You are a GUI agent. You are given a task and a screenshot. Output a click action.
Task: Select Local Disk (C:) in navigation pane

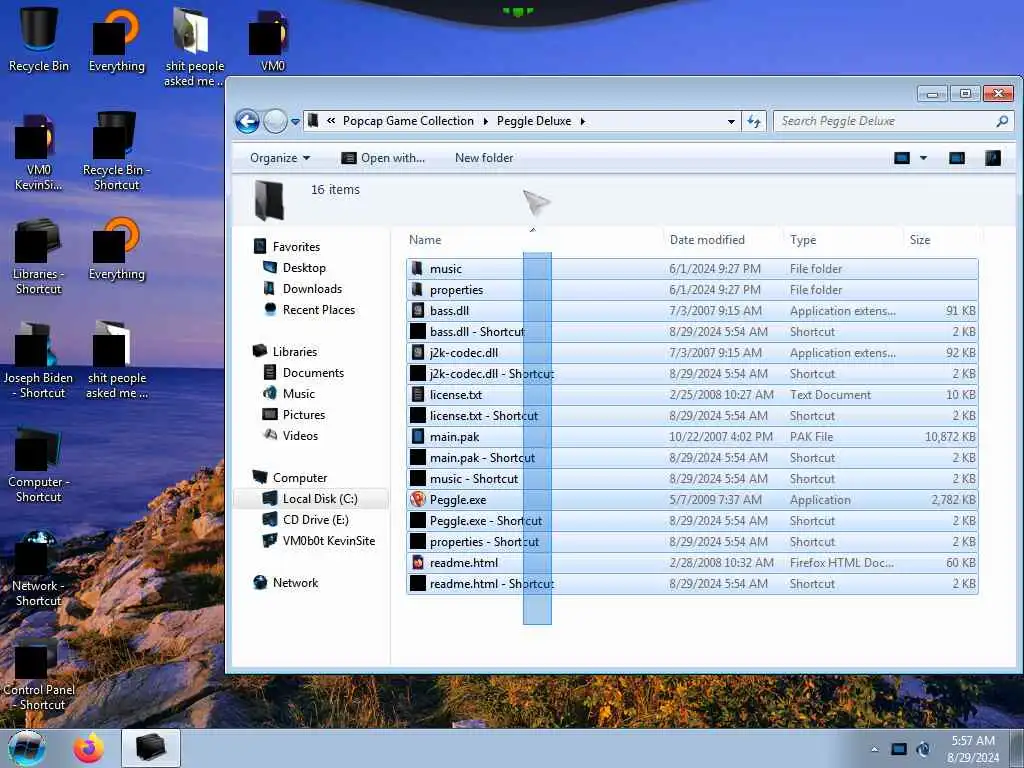[320, 499]
